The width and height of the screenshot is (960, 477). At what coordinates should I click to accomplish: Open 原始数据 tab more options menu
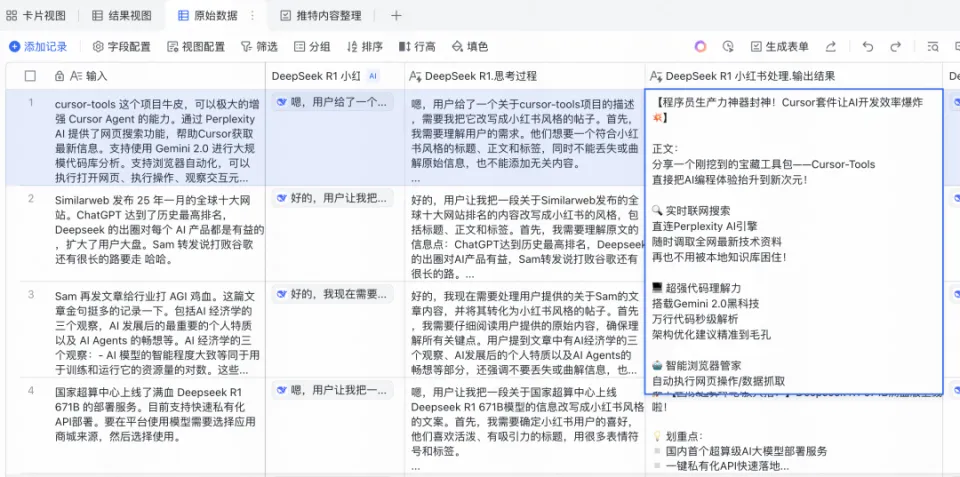252,16
